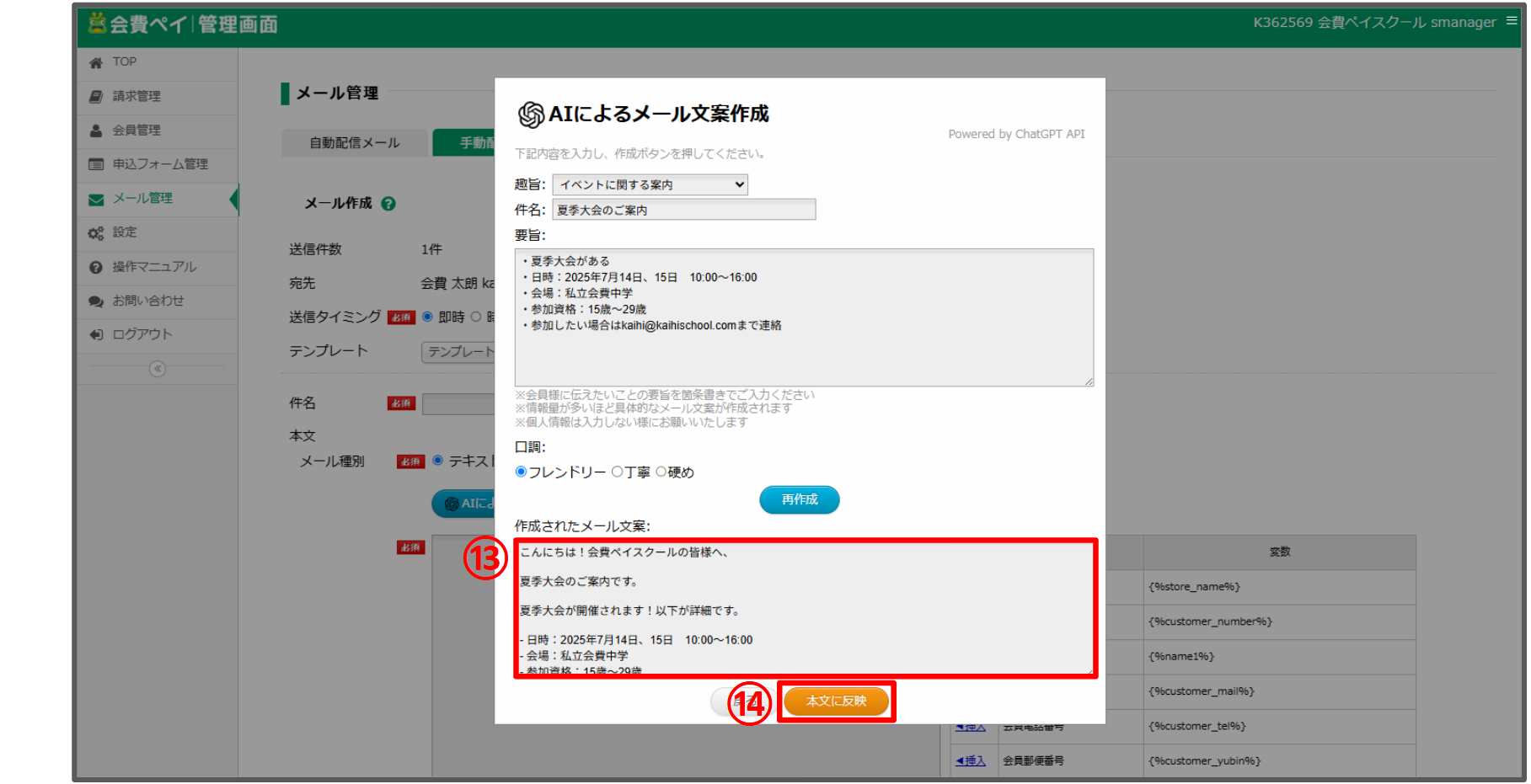Click the blue 再作成 button
Image resolution: width=1531 pixels, height=784 pixels.
pos(799,499)
